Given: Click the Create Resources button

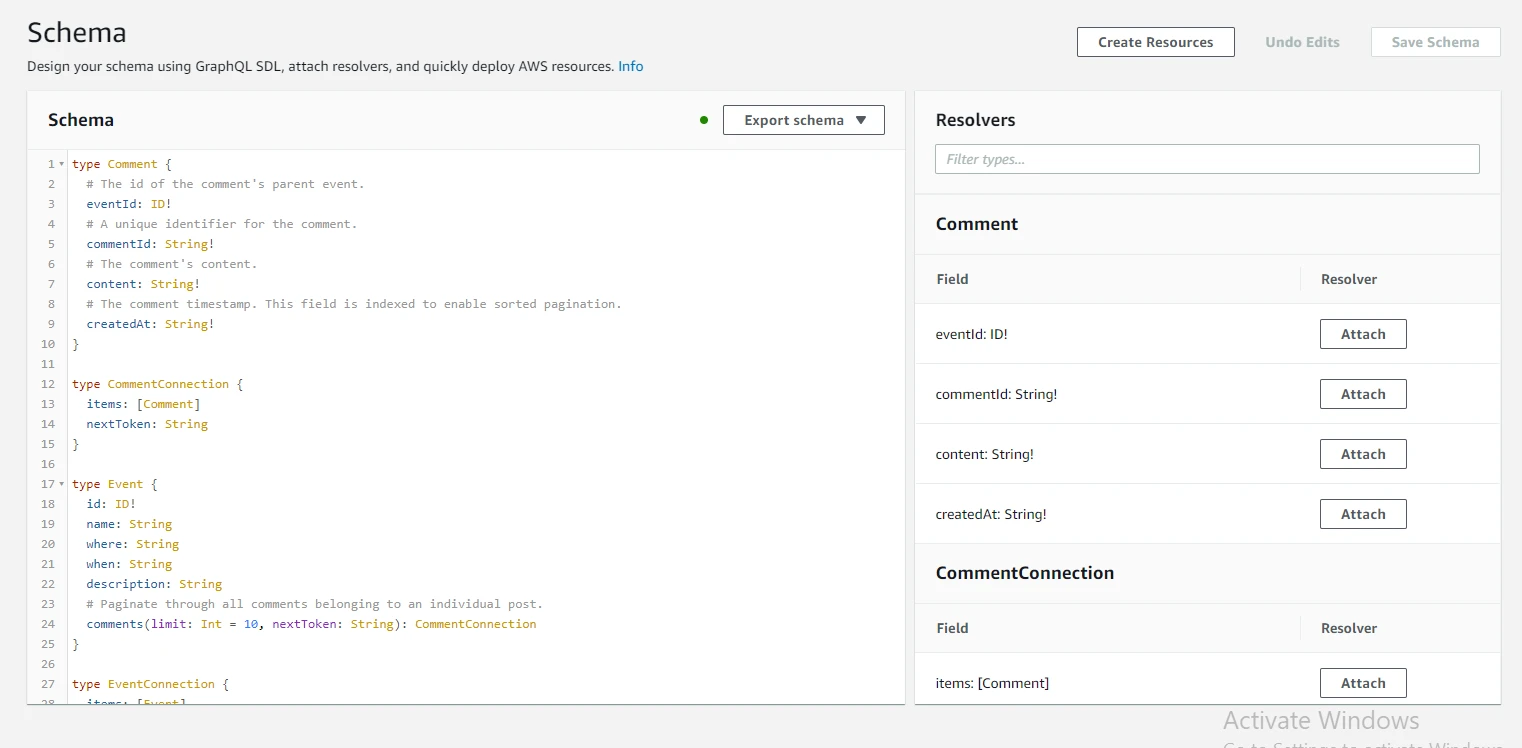Looking at the screenshot, I should pyautogui.click(x=1155, y=42).
